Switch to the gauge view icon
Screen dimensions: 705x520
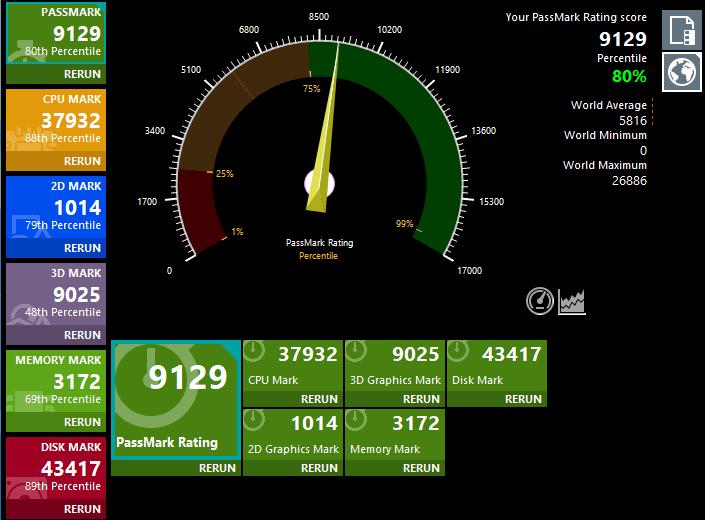(540, 301)
